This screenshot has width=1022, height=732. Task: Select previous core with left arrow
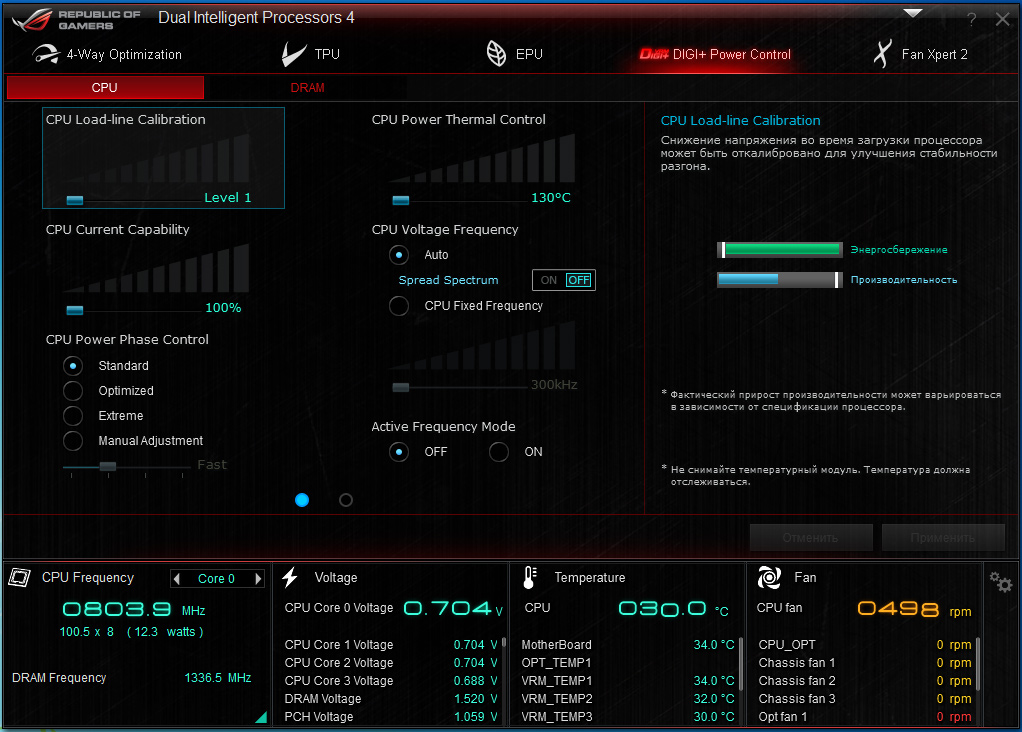coord(177,579)
